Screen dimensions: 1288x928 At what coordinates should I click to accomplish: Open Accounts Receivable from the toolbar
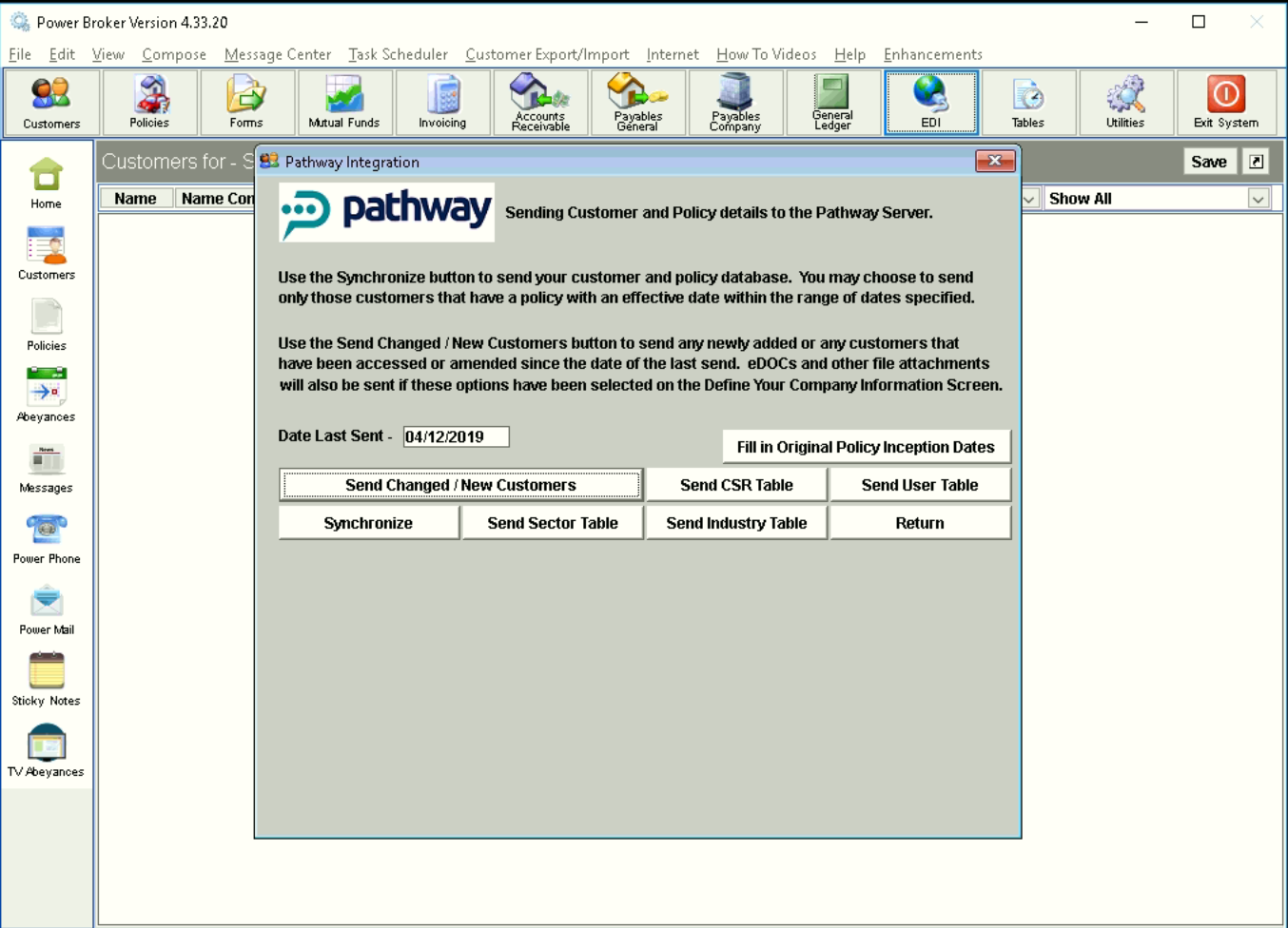(539, 103)
